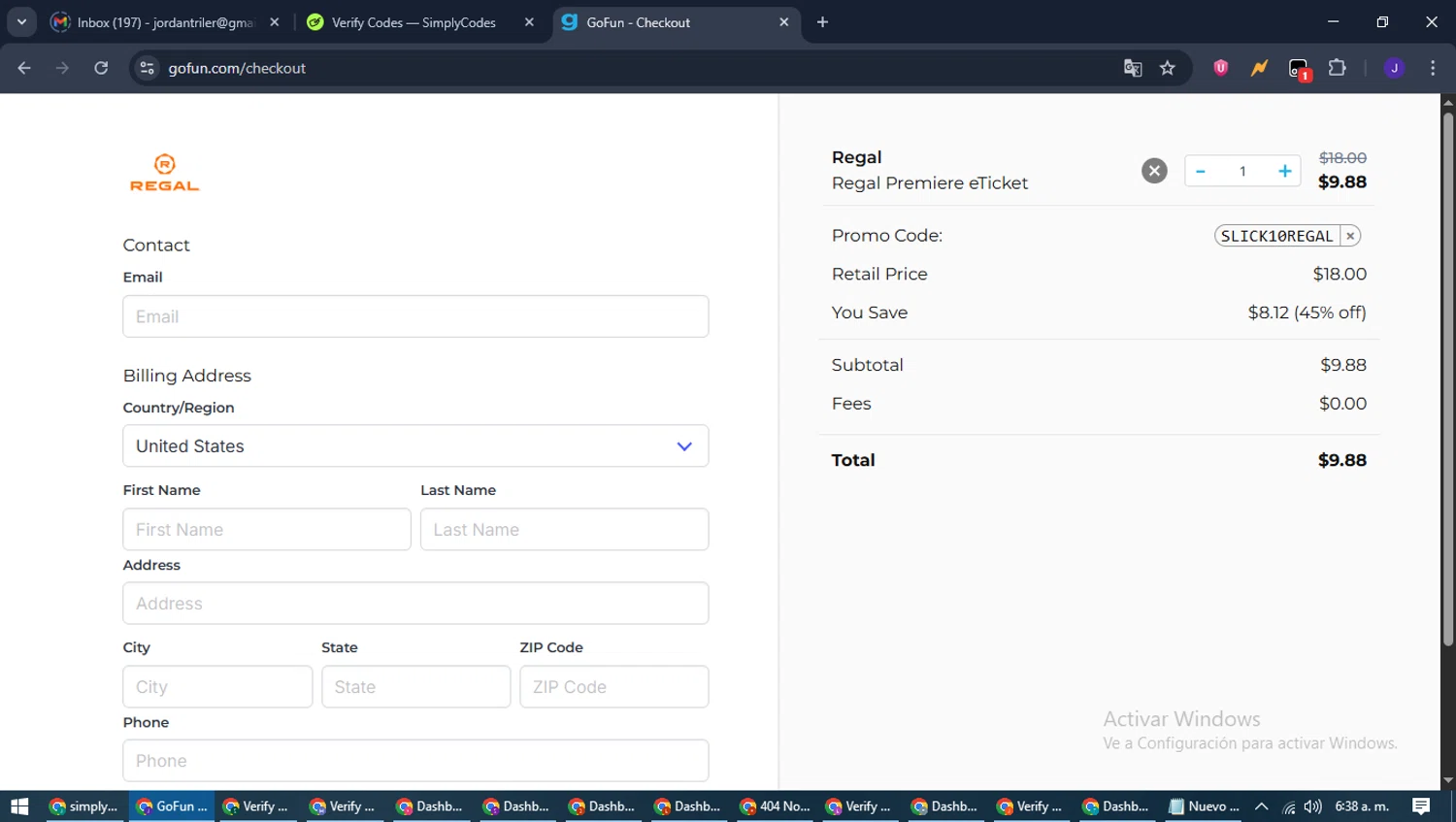Click the Fees $0.00 value

[x=1342, y=404]
